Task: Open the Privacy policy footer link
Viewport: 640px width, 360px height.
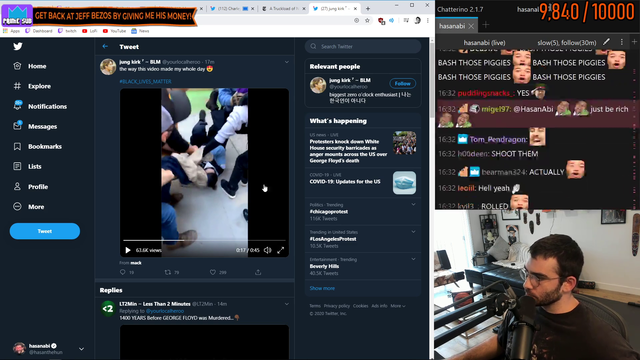Action: coord(337,306)
